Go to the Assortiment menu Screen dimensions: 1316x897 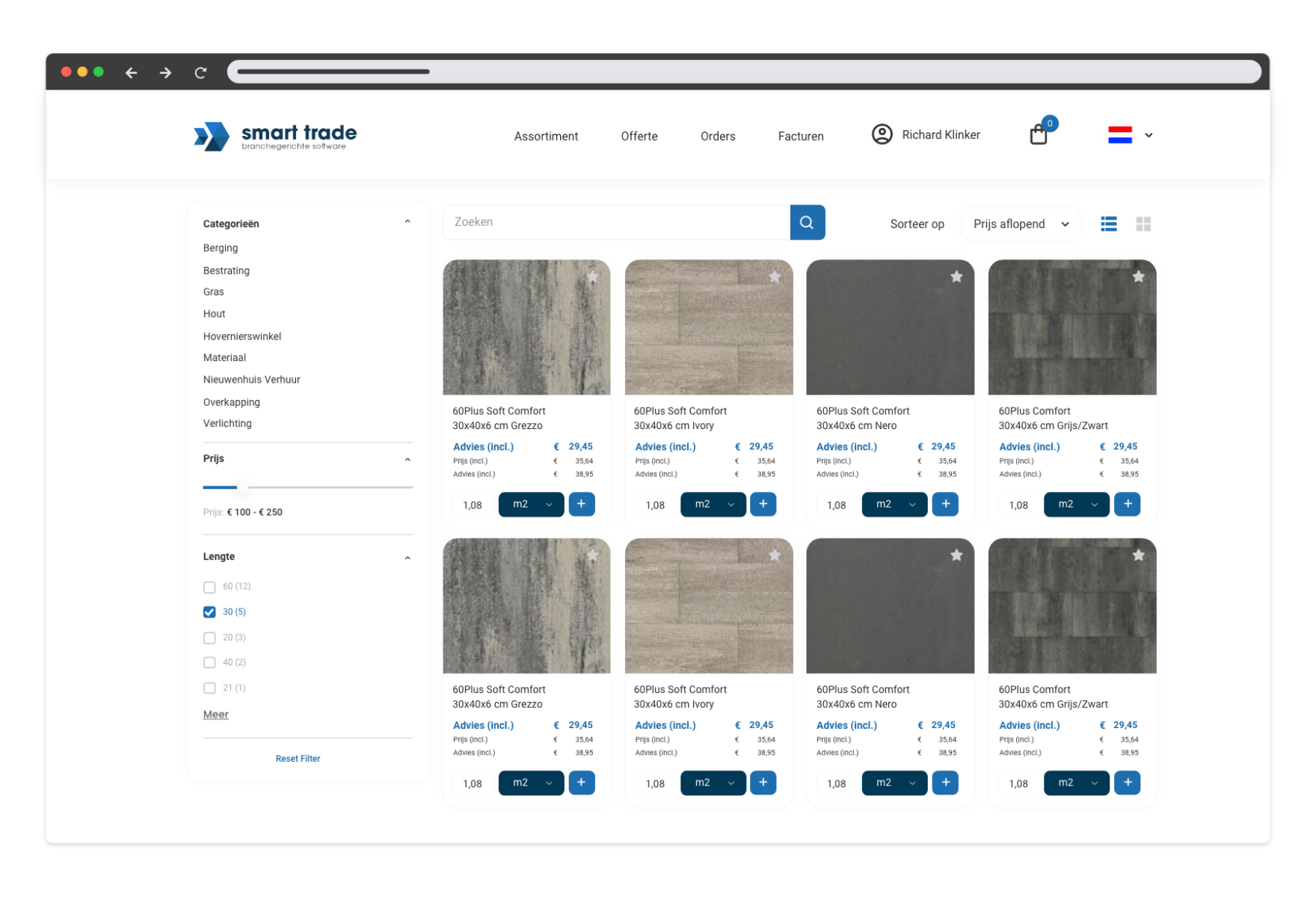click(x=546, y=136)
